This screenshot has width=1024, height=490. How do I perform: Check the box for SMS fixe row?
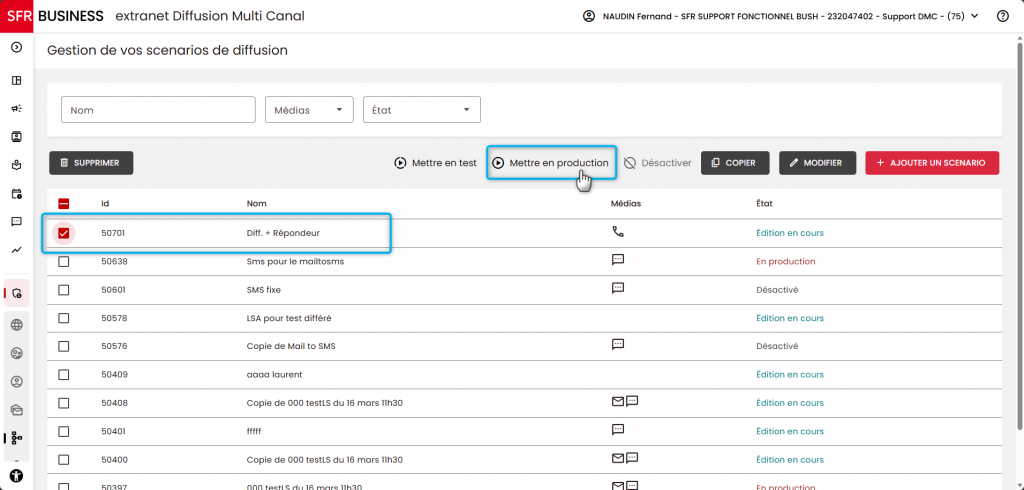point(63,289)
